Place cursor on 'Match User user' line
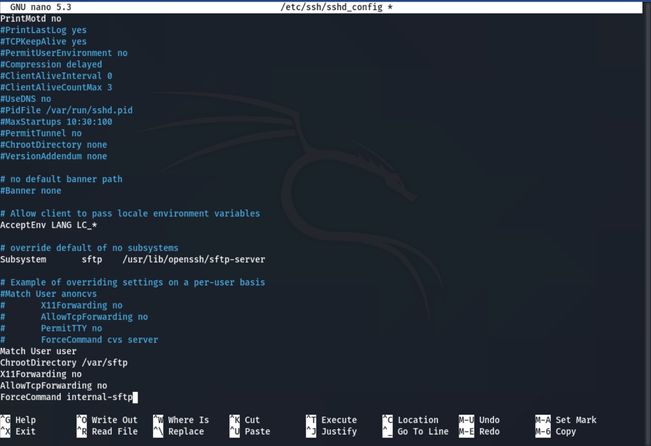The height and width of the screenshot is (446, 651). click(38, 351)
